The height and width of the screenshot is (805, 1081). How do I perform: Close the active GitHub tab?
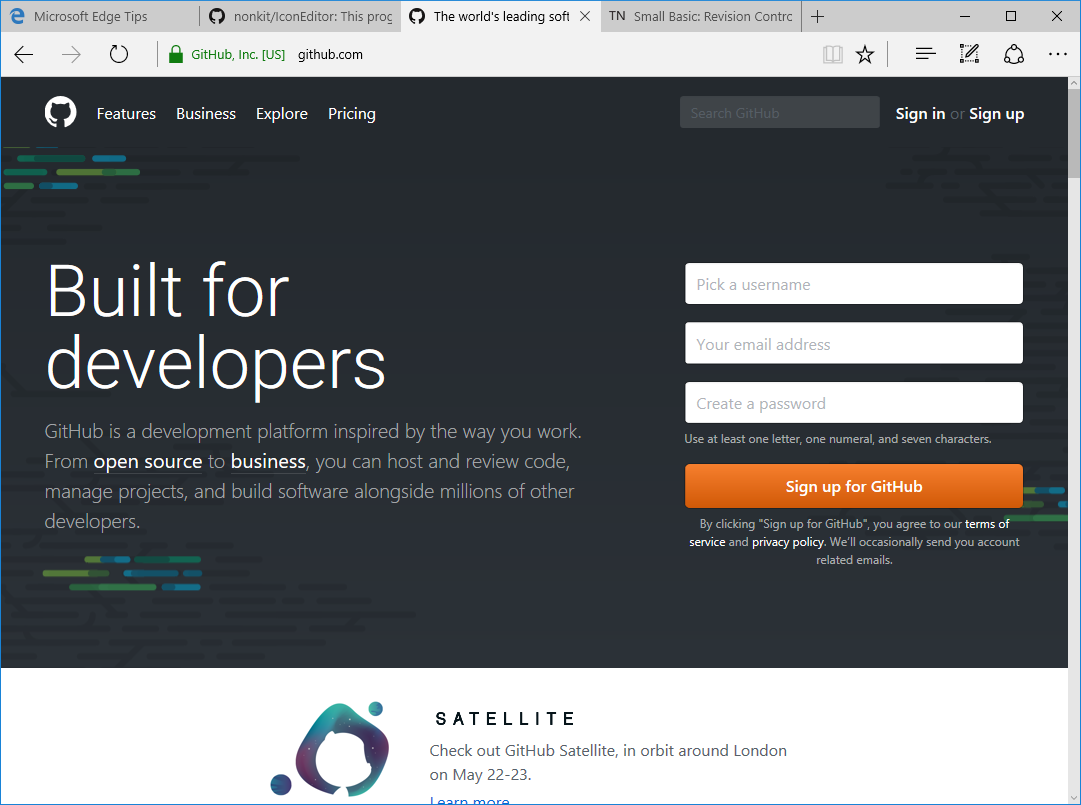tap(585, 16)
